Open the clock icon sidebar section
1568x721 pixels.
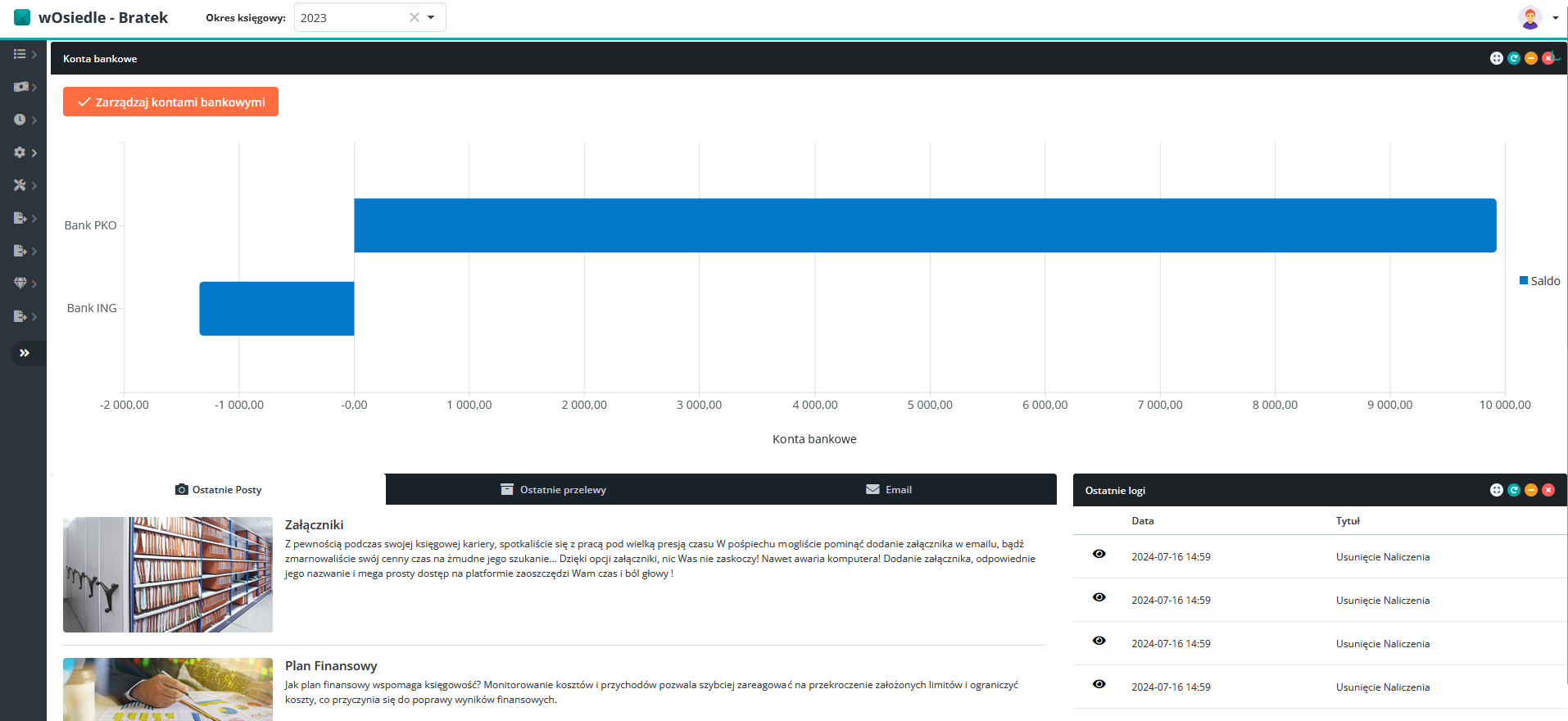[20, 120]
